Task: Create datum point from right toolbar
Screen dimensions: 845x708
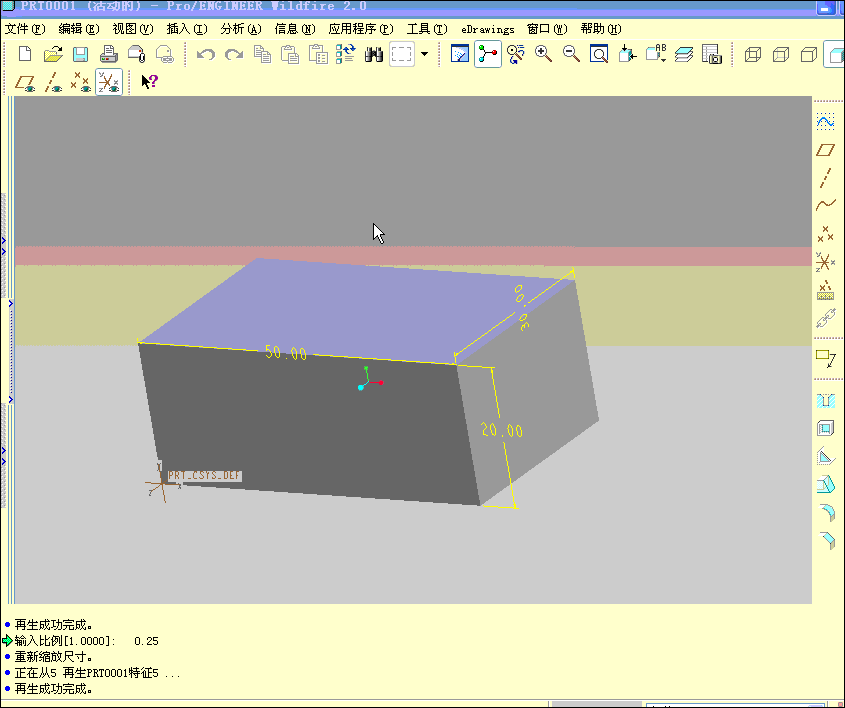Action: 825,234
